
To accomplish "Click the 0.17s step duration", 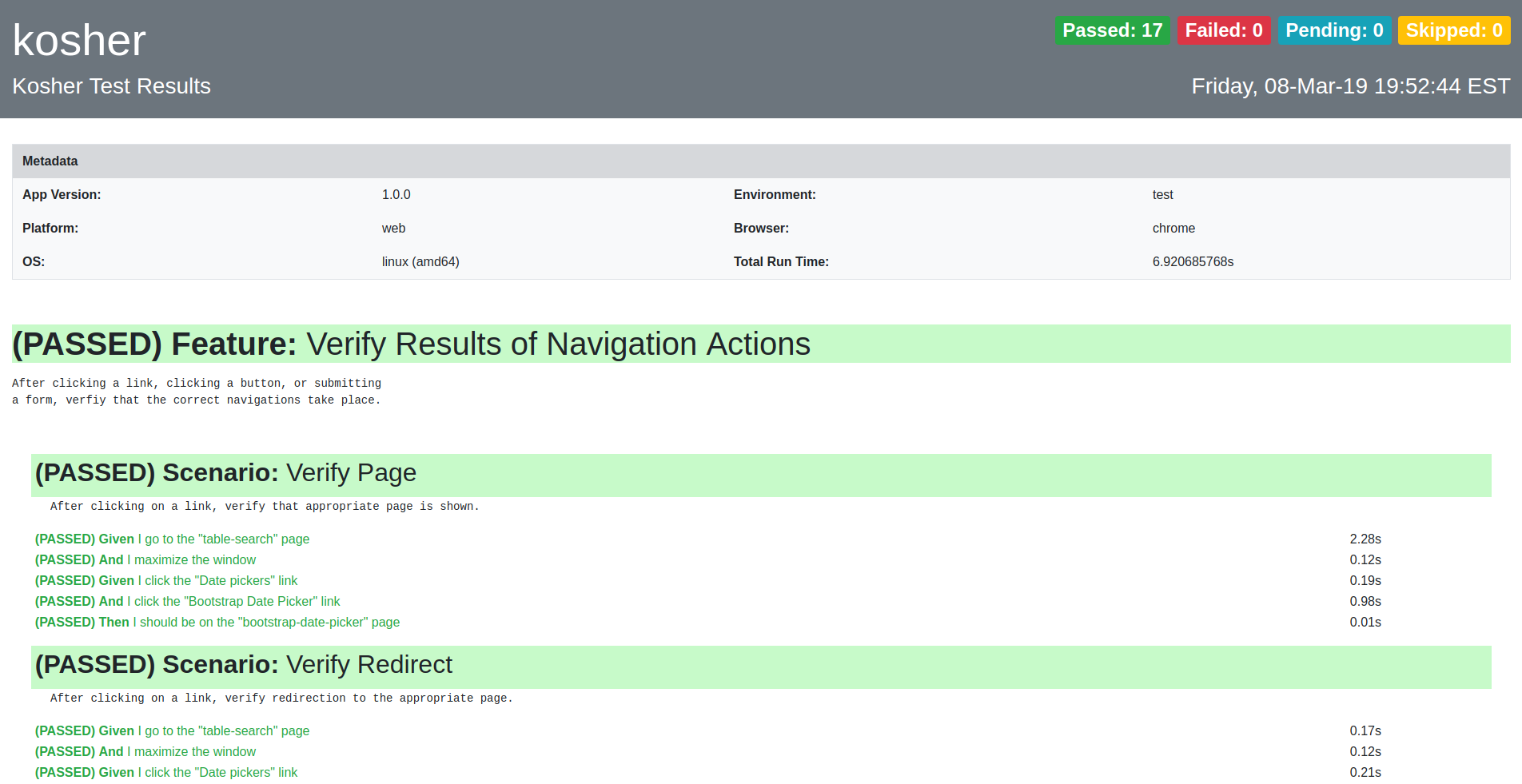I will pos(1365,731).
